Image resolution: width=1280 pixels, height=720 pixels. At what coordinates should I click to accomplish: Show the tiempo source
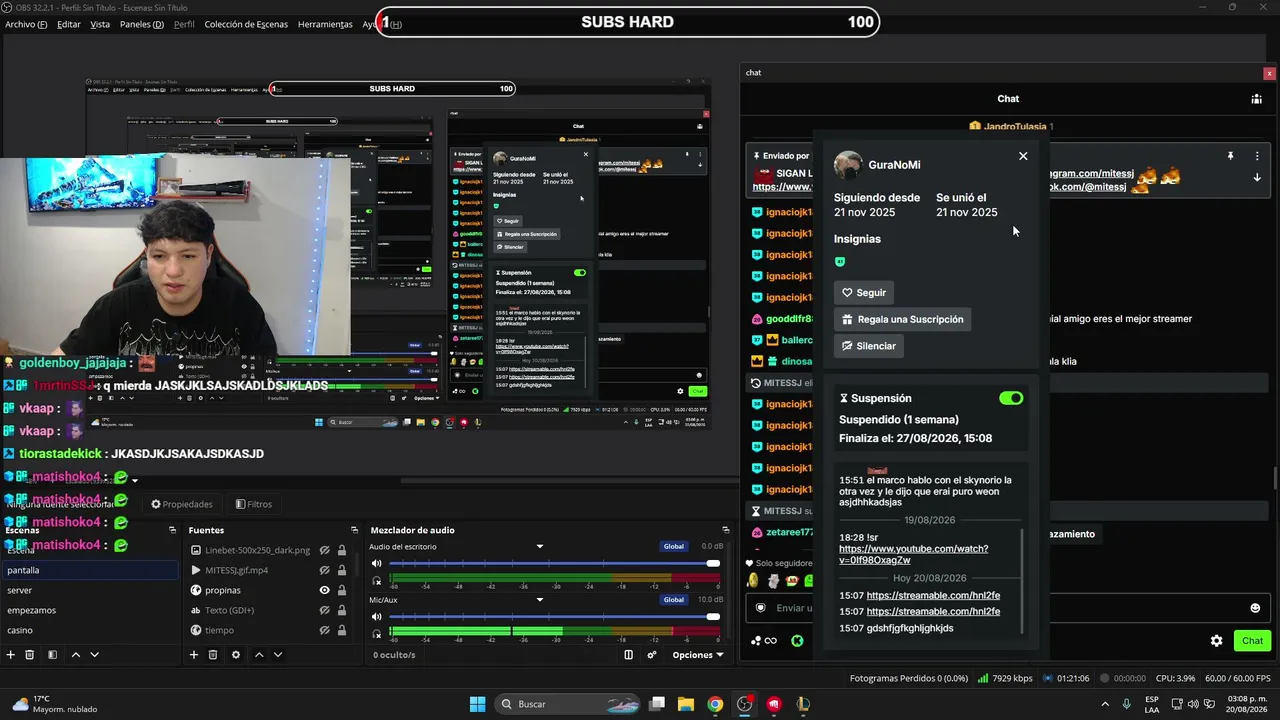coord(324,630)
